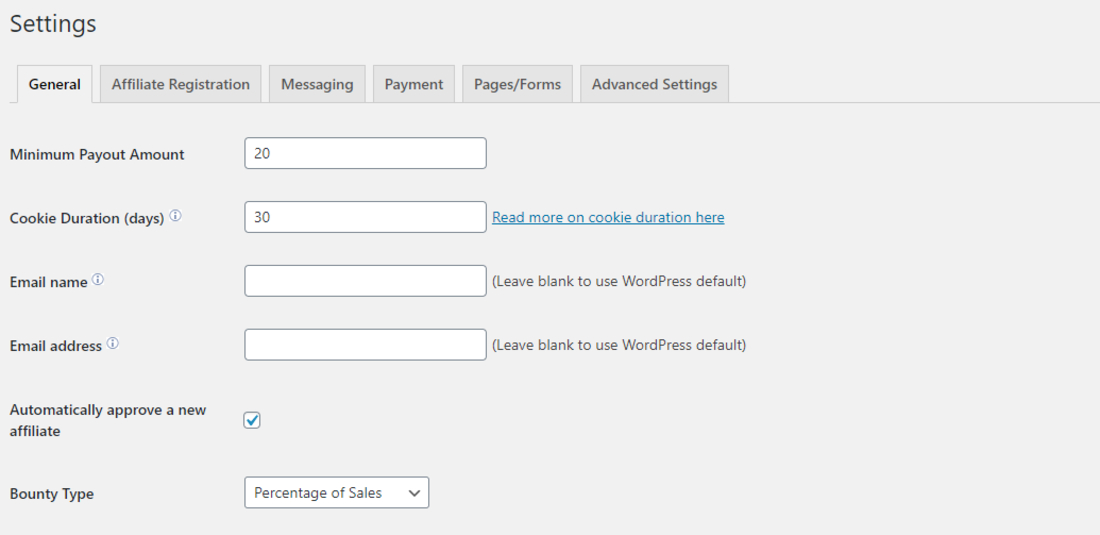
Task: Click the 'Automatically approve a new affiliate' label
Action: click(108, 420)
